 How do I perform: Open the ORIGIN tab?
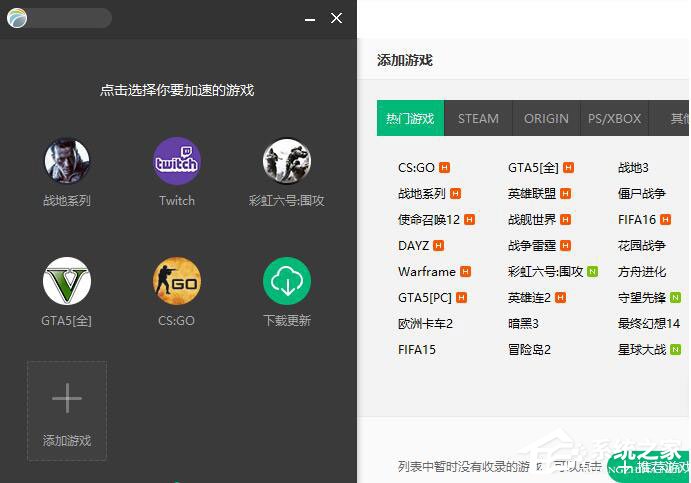(x=546, y=118)
